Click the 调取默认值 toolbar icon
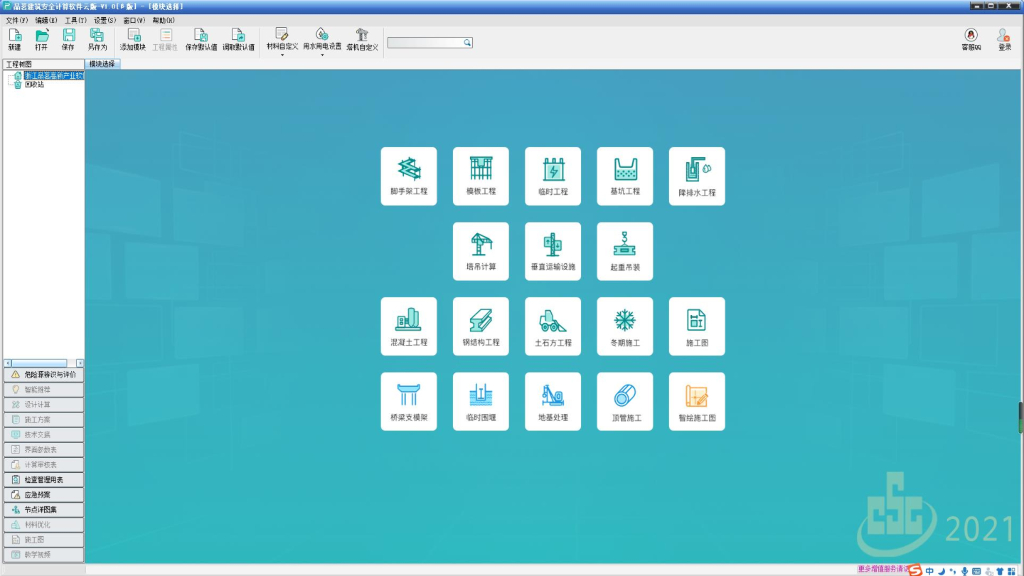 pos(238,39)
